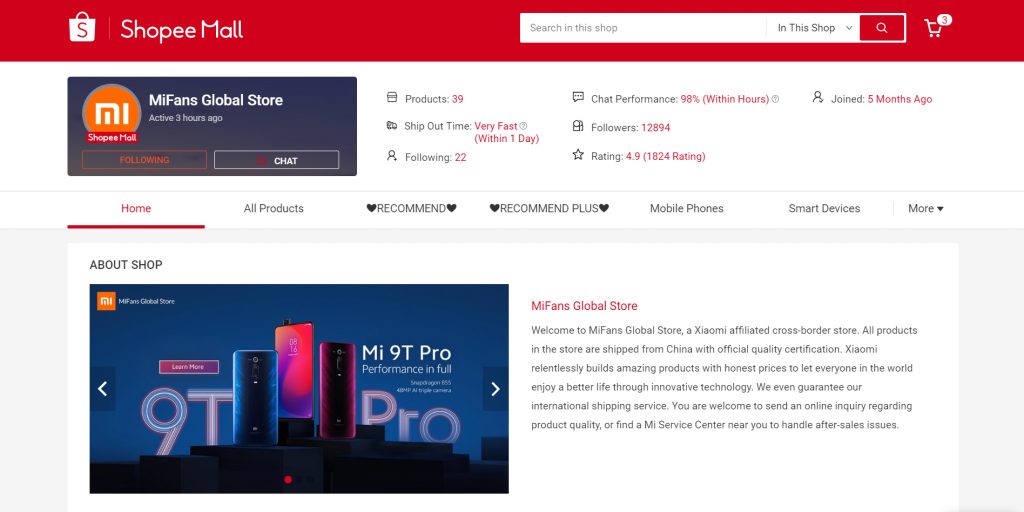Click the Very Fast ship time value
The image size is (1024, 512).
tap(496, 126)
